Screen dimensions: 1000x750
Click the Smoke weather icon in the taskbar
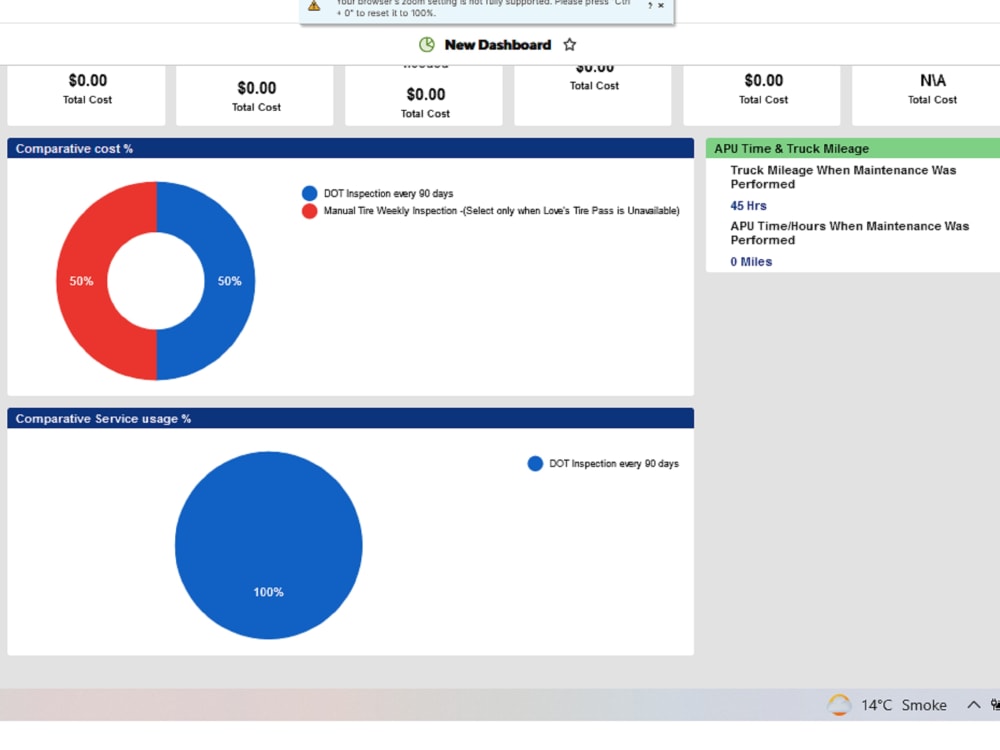point(838,705)
